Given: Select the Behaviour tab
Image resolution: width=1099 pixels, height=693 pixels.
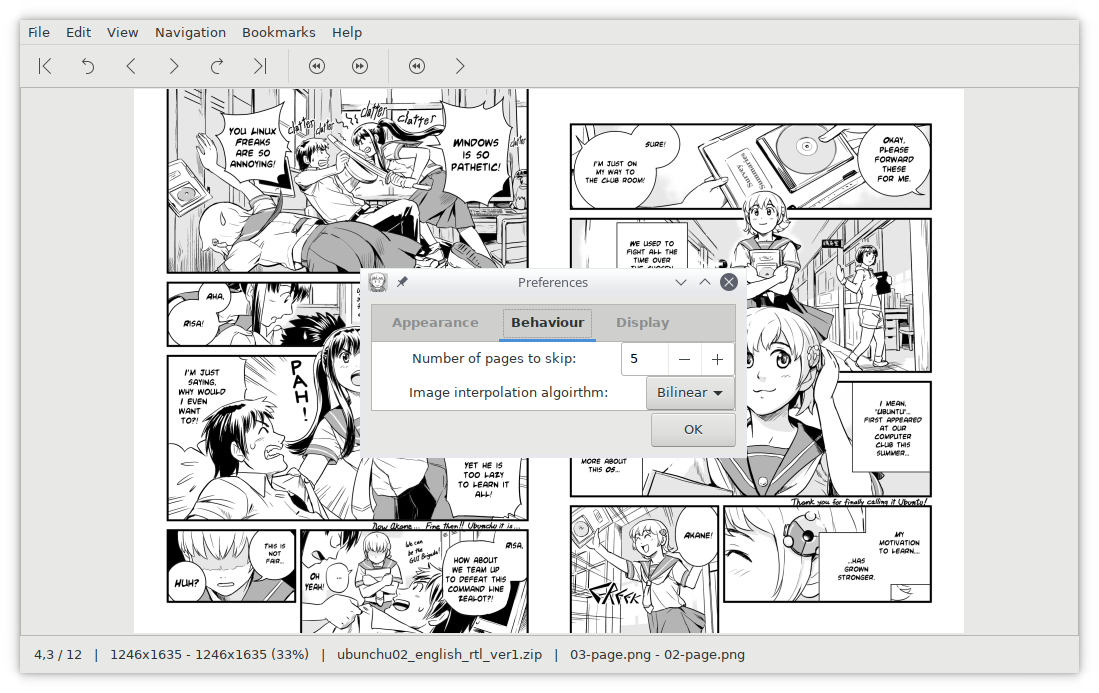Looking at the screenshot, I should pyautogui.click(x=547, y=323).
